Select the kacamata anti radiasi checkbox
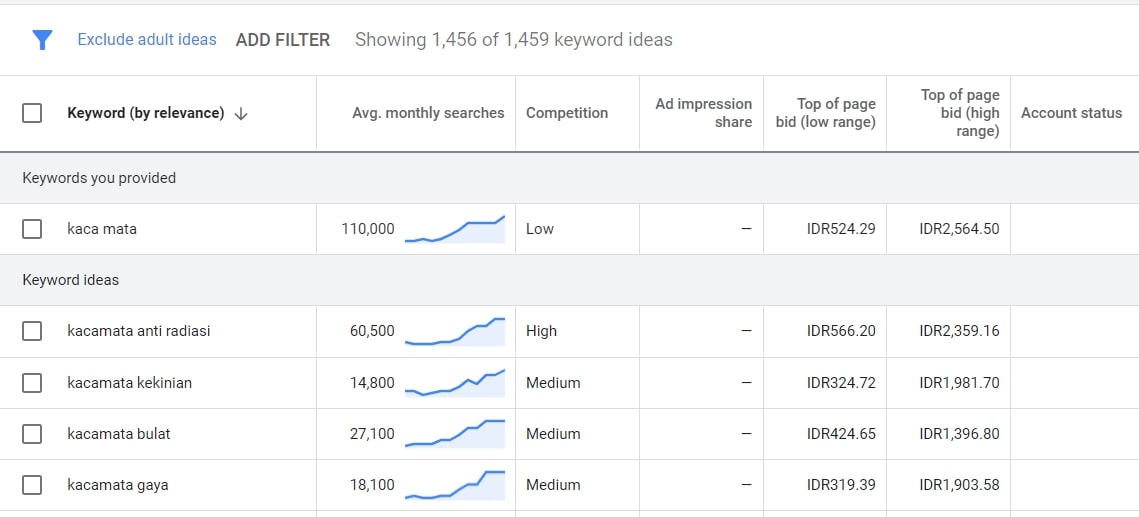The image size is (1139, 517). click(32, 331)
